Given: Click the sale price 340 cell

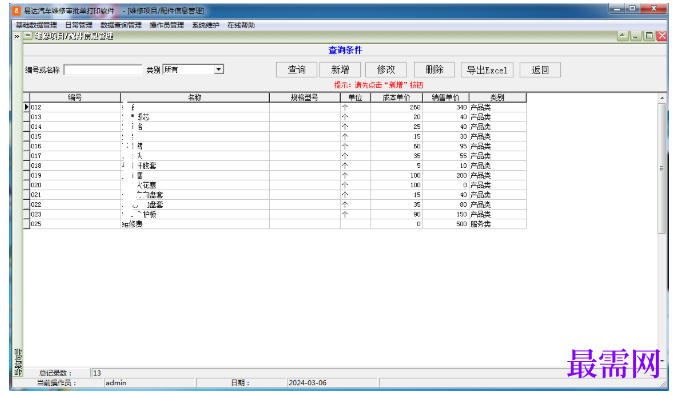Looking at the screenshot, I should click(x=446, y=107).
